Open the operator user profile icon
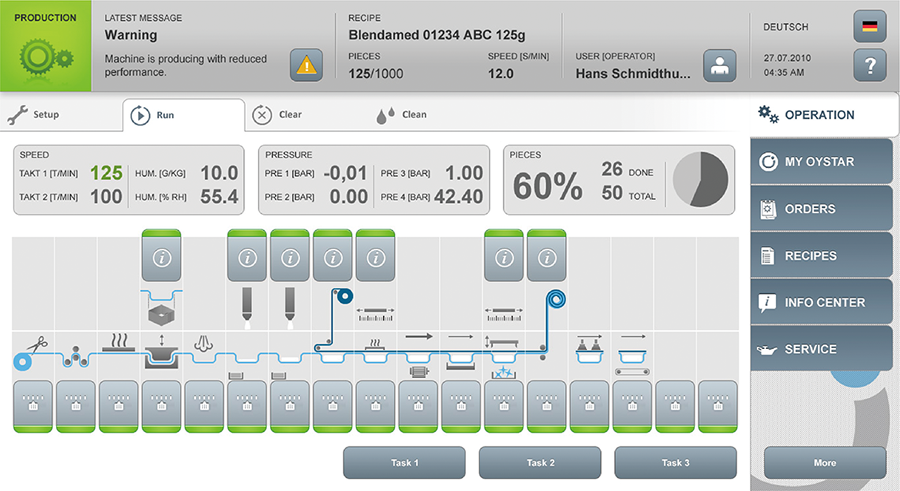The width and height of the screenshot is (900, 491). 718,65
